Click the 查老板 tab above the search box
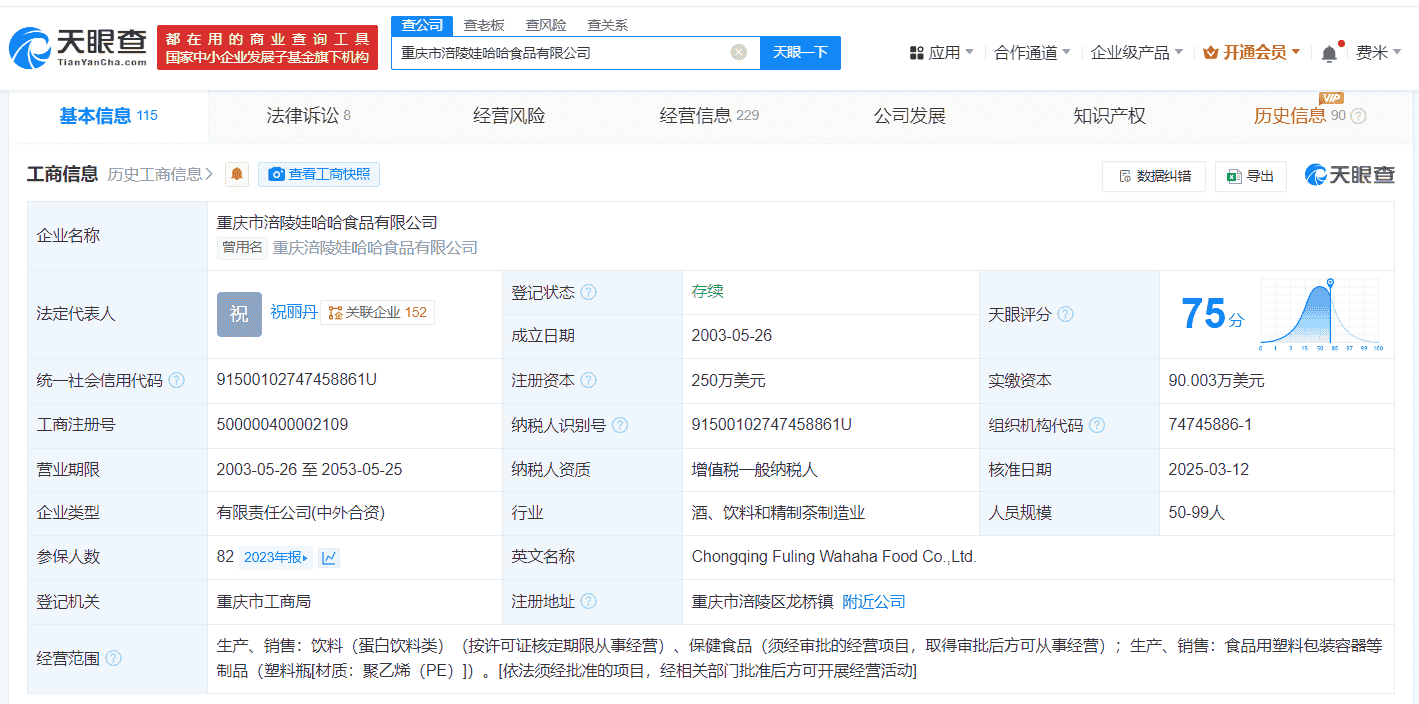Image resolution: width=1419 pixels, height=704 pixels. click(483, 23)
